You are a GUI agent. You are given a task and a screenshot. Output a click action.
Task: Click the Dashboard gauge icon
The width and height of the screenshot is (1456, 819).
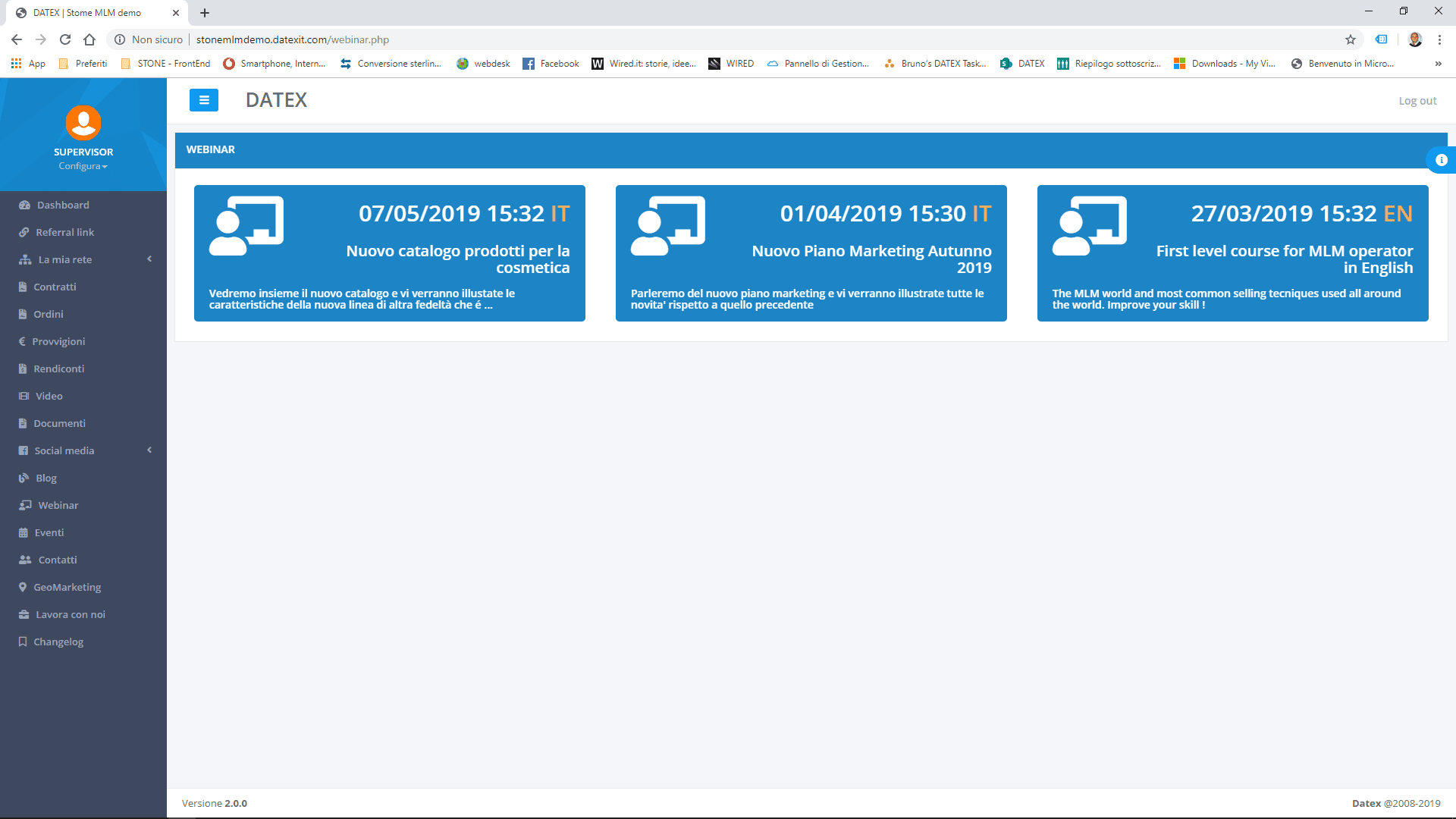pos(24,205)
